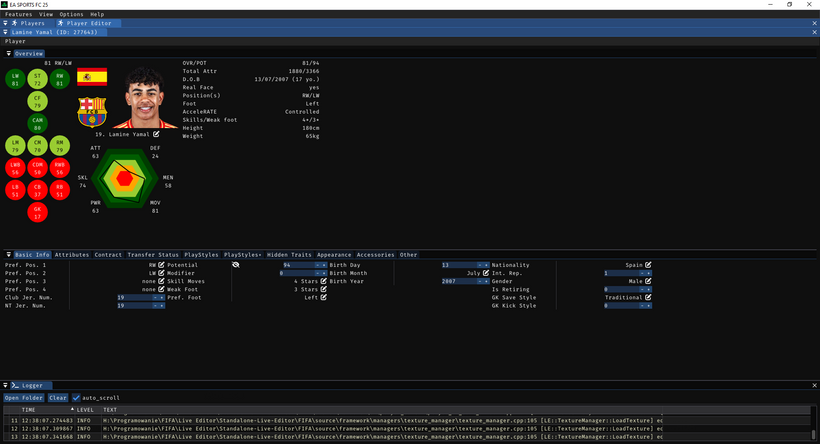This screenshot has height=444, width=820.
Task: Click the edit icon next to Gender Male
Action: pos(648,281)
